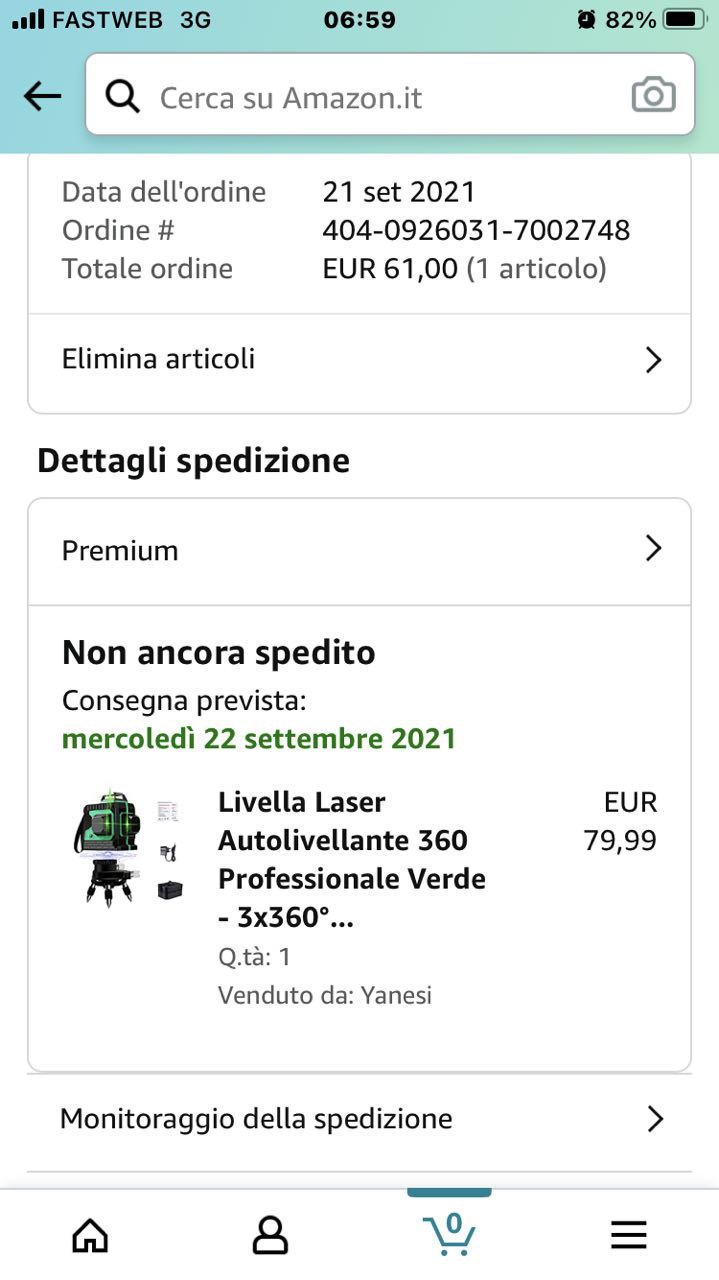This screenshot has height=1280, width=719.
Task: Open Monitoraggio della spedizione row
Action: tap(256, 1118)
